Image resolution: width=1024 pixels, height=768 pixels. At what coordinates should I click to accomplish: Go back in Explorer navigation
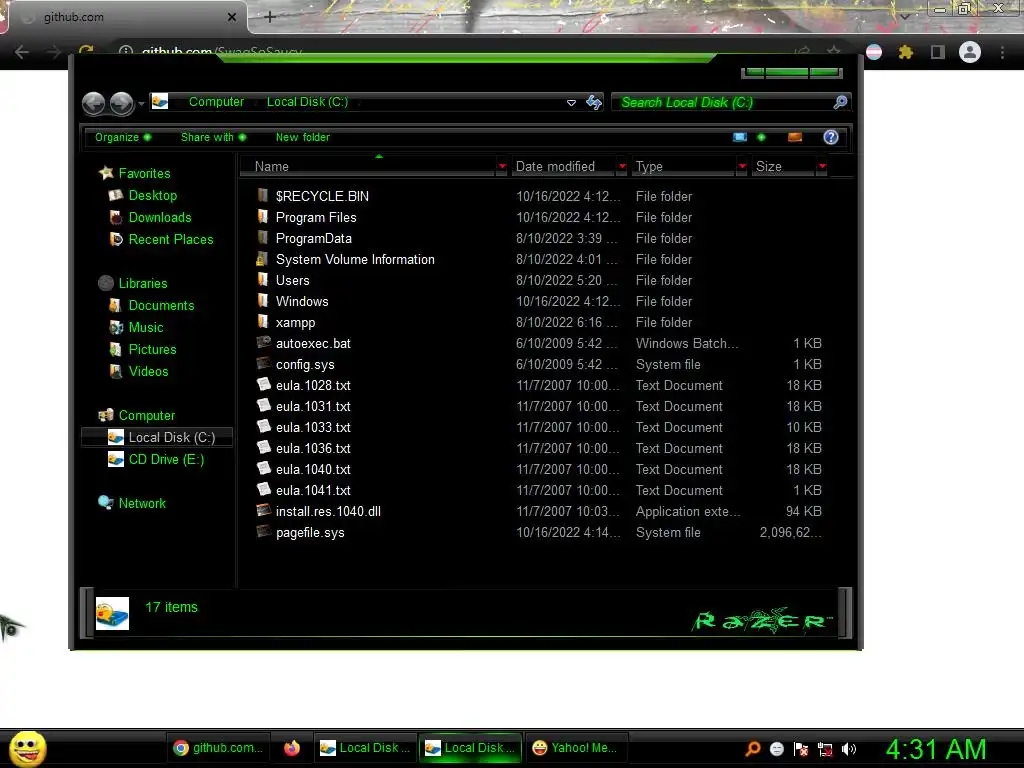(93, 103)
